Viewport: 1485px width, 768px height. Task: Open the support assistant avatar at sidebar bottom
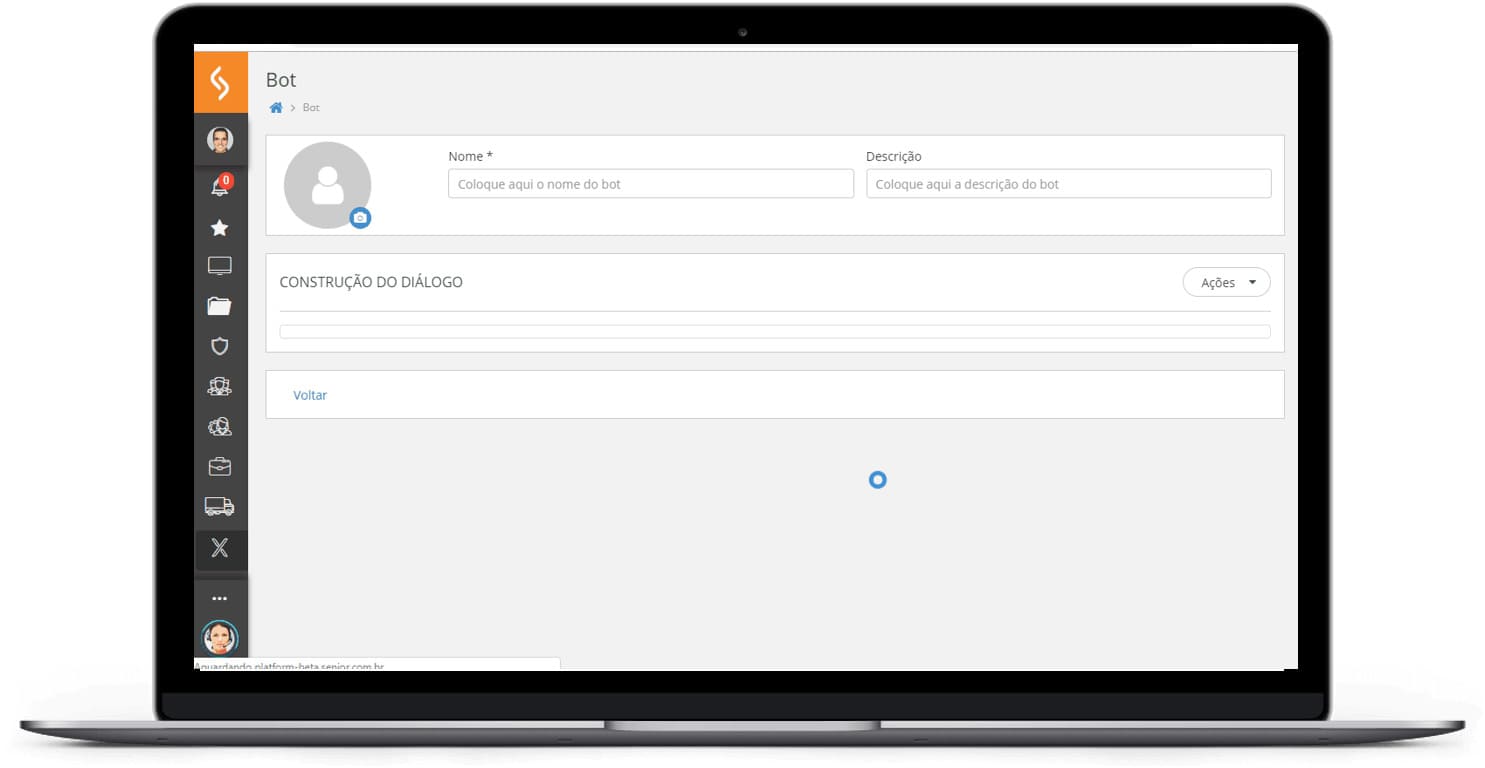click(220, 637)
